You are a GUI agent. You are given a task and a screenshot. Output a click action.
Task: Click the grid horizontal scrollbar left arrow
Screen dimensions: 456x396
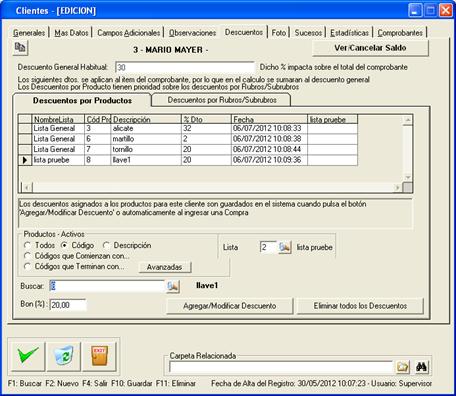[x=27, y=188]
